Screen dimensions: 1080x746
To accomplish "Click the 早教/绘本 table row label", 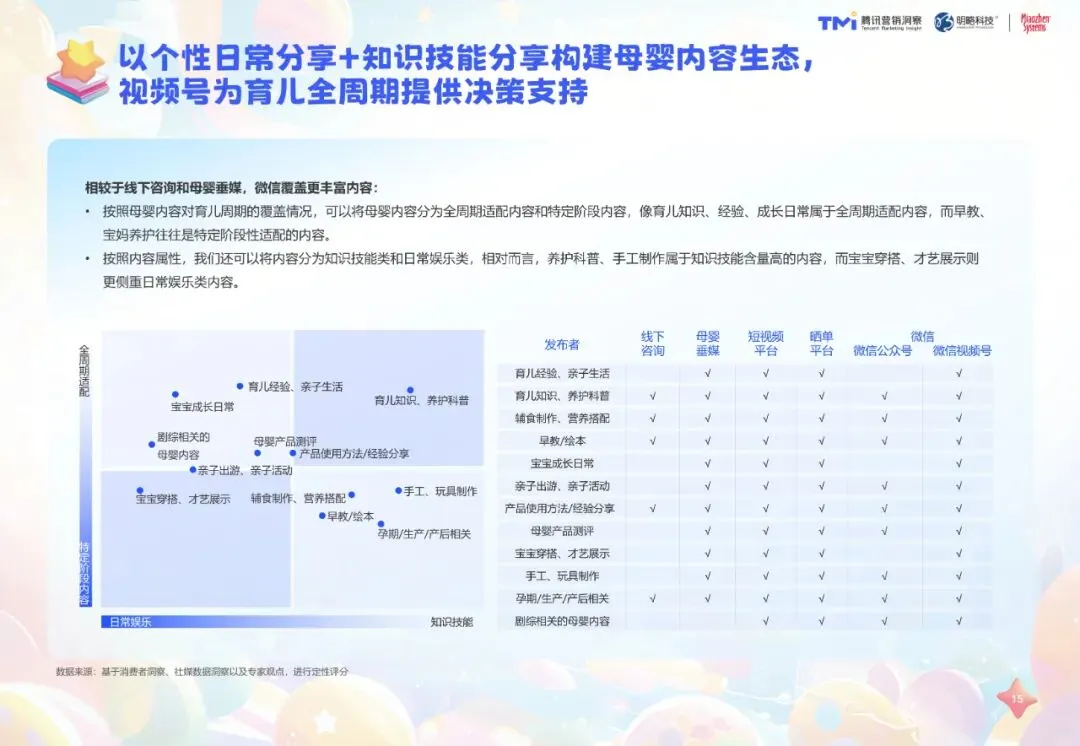I will (562, 441).
